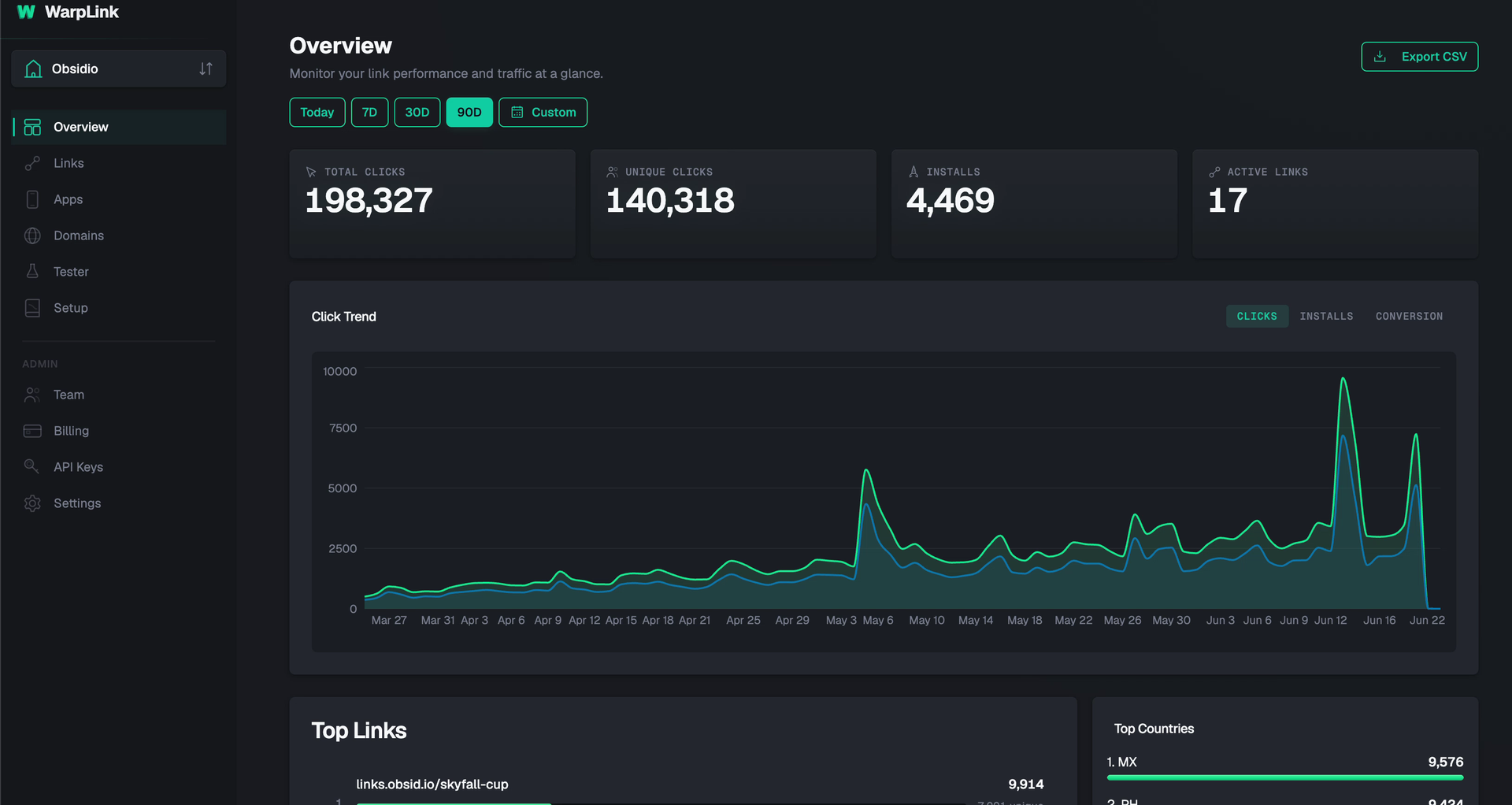Go to the Overview page
This screenshot has width=1512, height=805.
[120, 127]
